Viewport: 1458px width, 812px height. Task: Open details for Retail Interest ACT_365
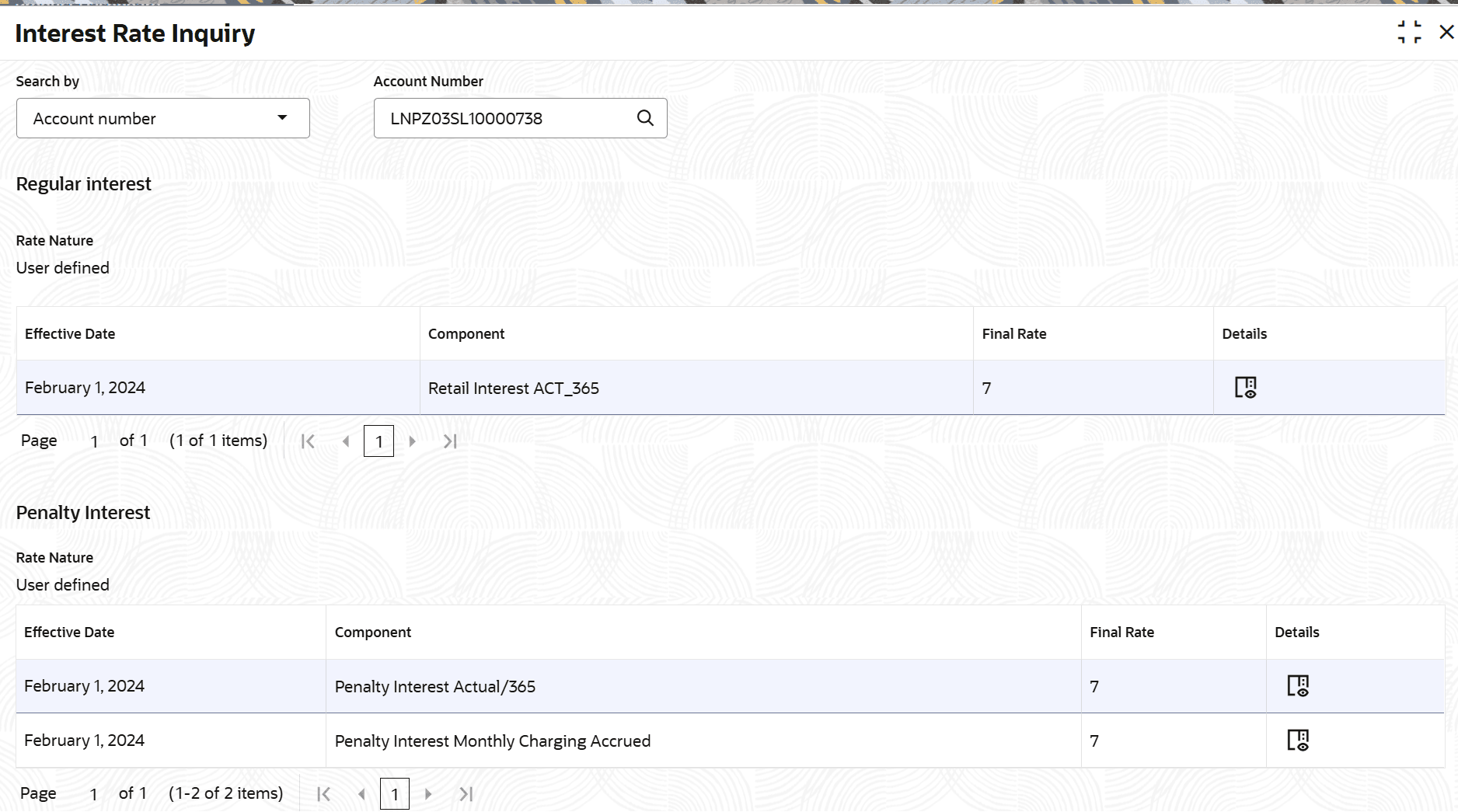1245,387
